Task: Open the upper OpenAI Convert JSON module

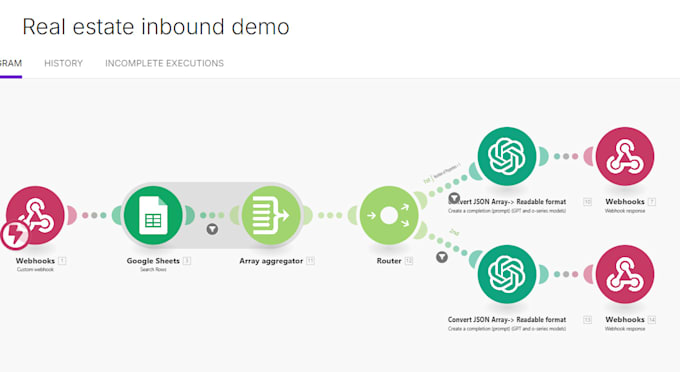Action: click(x=507, y=157)
